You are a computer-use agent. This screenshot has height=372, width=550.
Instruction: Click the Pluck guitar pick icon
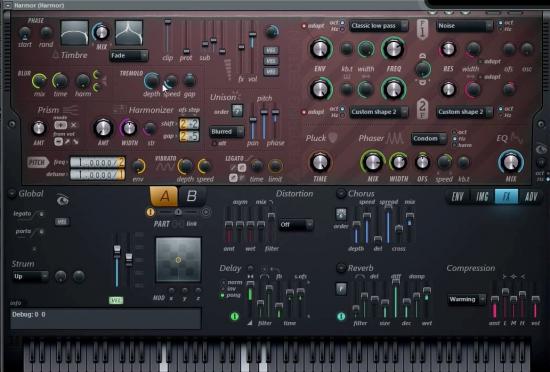333,138
